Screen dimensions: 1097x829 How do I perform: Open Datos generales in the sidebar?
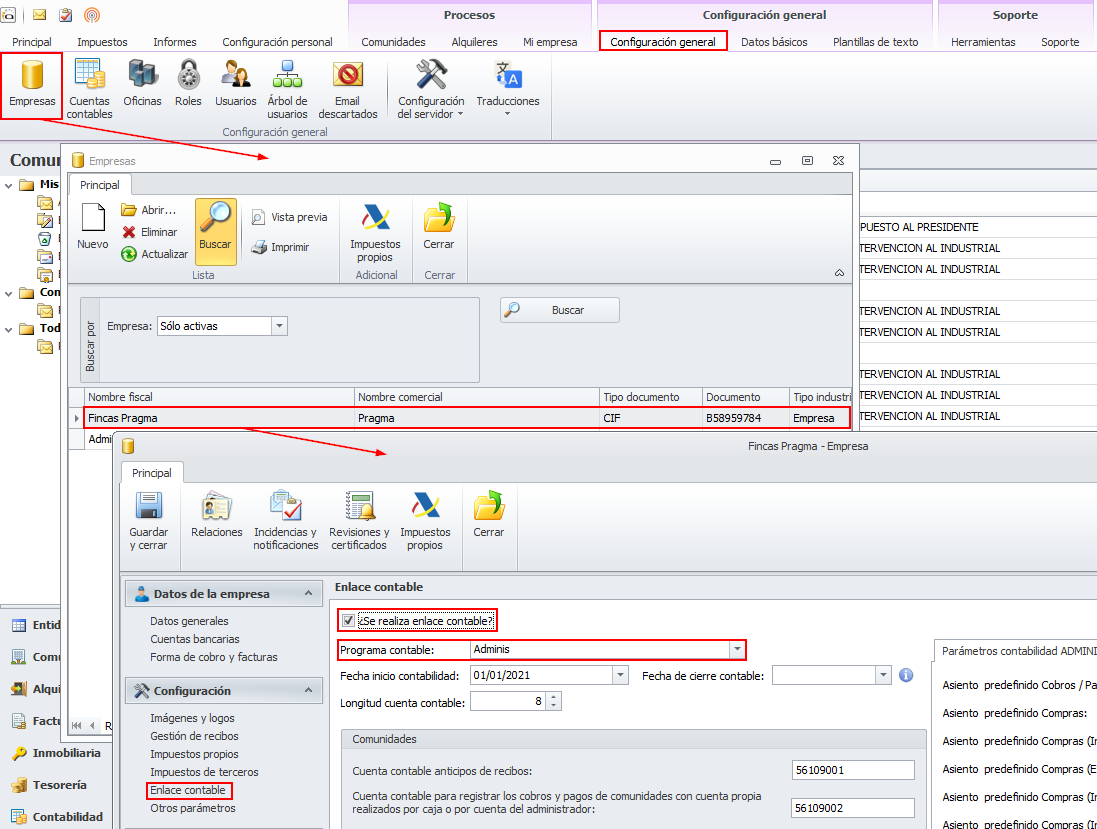(x=189, y=621)
